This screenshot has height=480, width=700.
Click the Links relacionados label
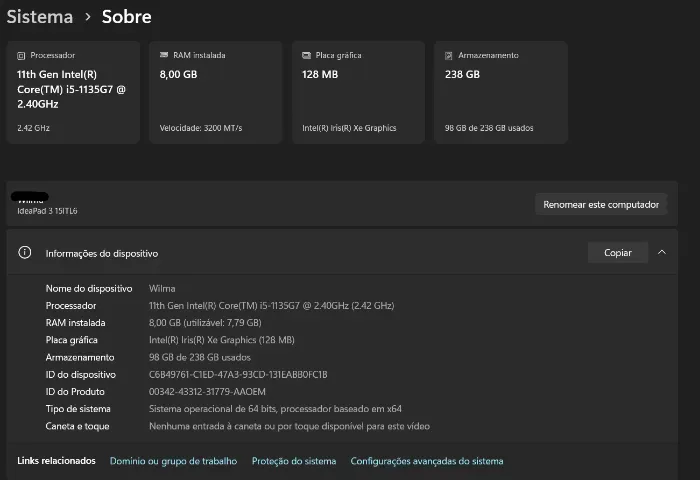point(56,461)
